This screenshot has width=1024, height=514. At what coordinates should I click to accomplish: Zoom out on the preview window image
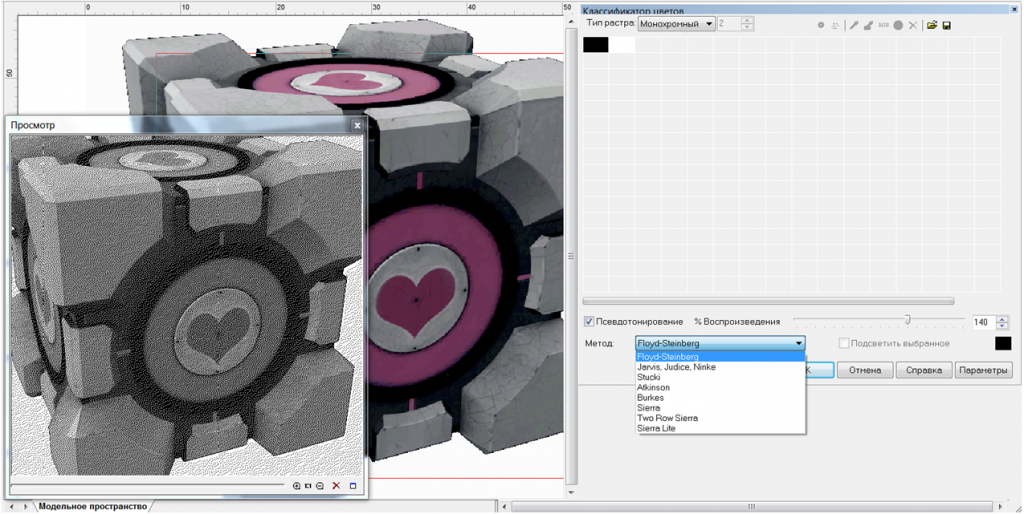[319, 486]
